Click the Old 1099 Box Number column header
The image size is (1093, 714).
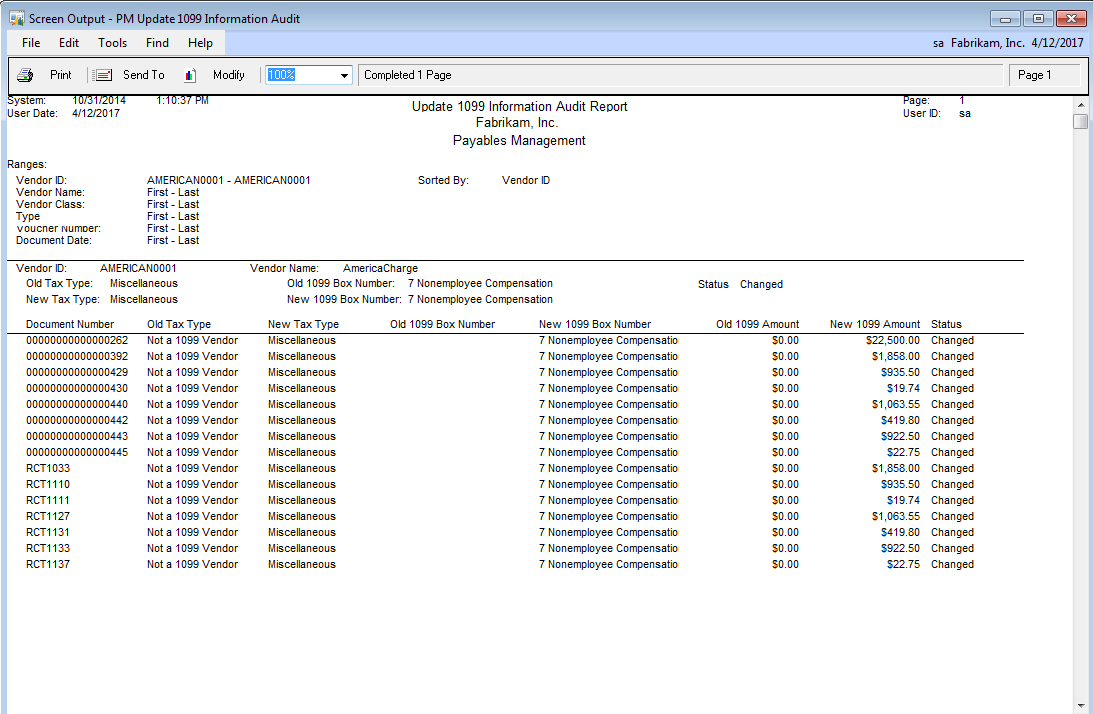pyautogui.click(x=443, y=324)
